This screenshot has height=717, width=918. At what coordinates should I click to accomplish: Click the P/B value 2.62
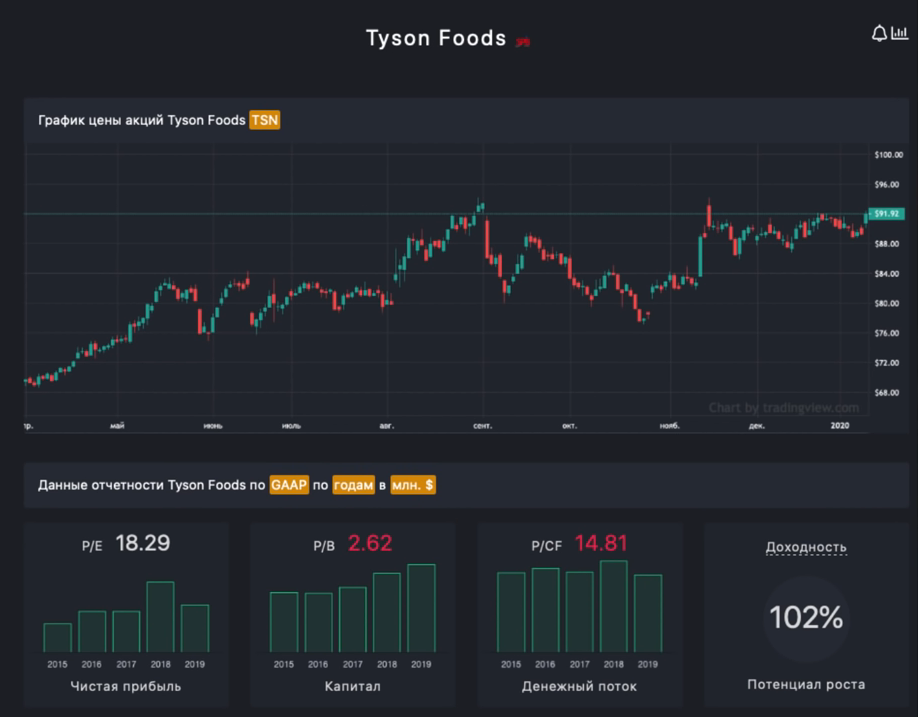click(x=370, y=543)
